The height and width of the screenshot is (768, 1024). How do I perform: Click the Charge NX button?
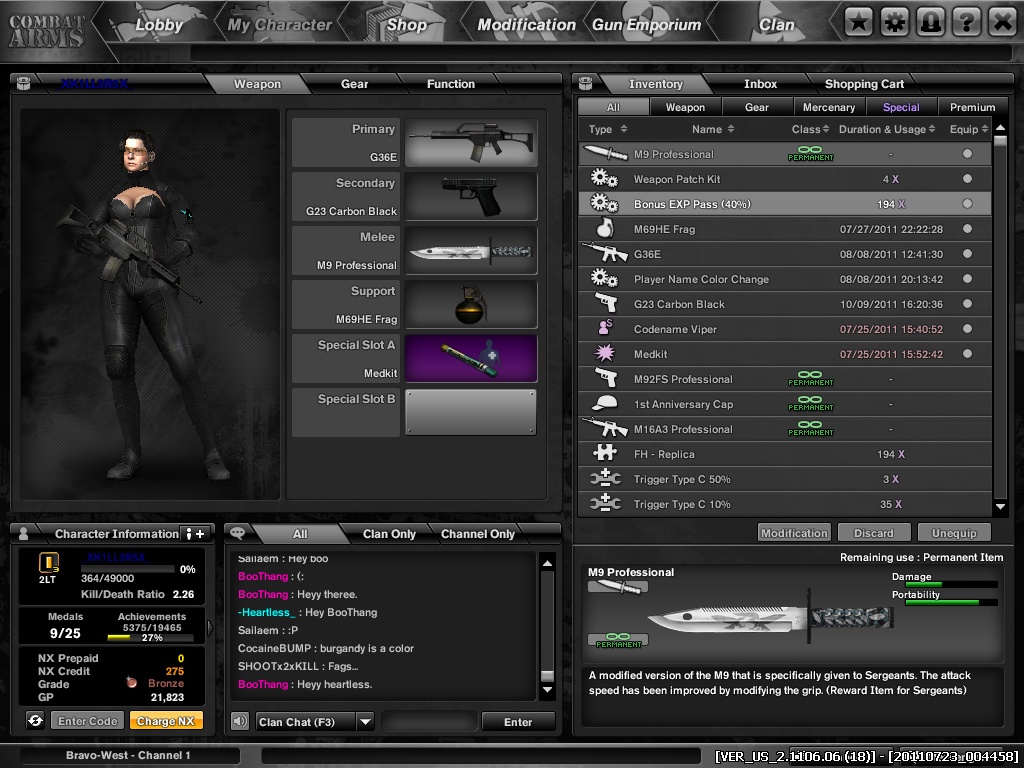point(166,721)
